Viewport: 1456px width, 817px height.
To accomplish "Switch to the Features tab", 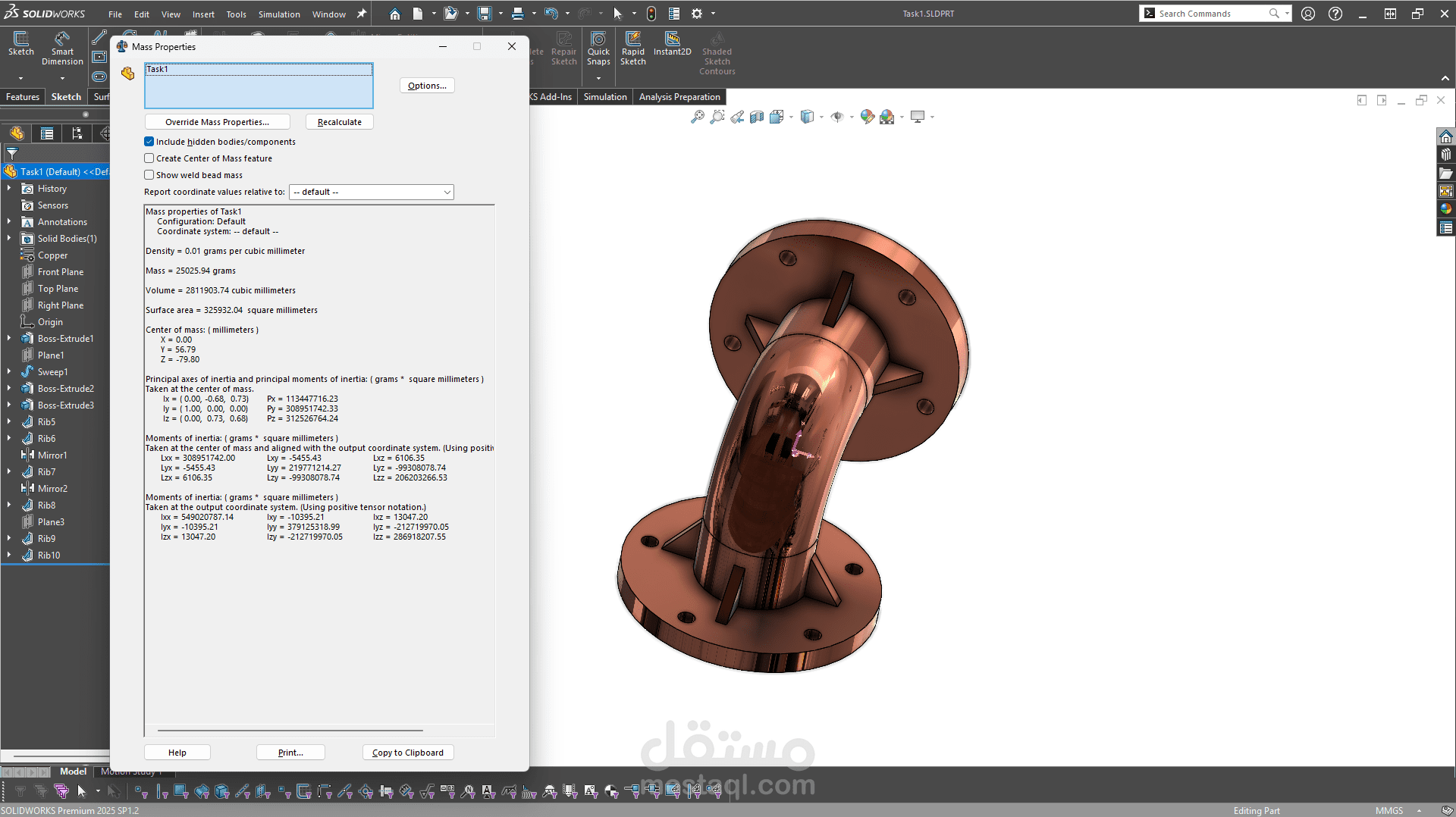I will click(23, 97).
